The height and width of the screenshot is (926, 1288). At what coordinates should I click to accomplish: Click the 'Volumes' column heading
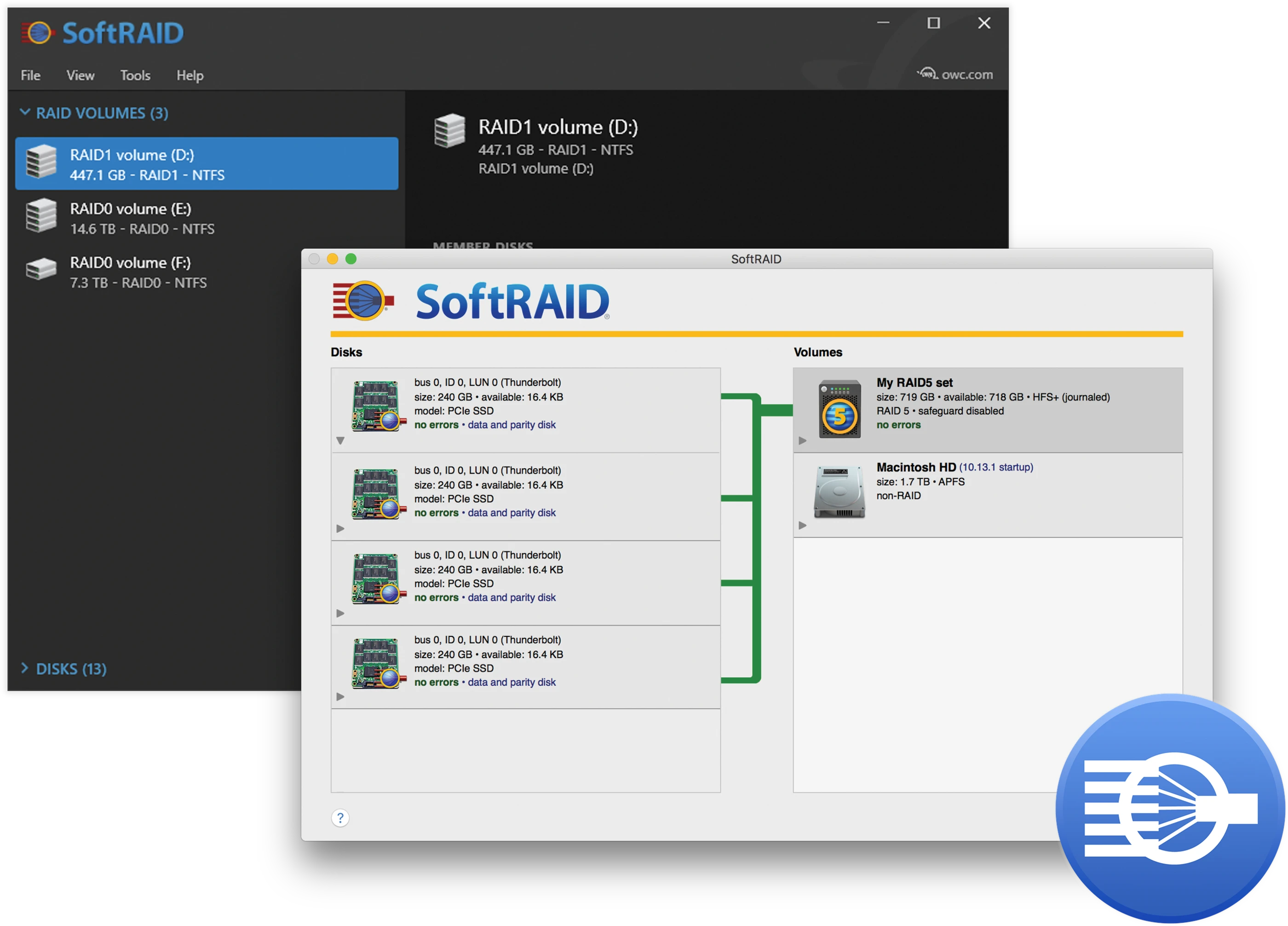[x=818, y=352]
